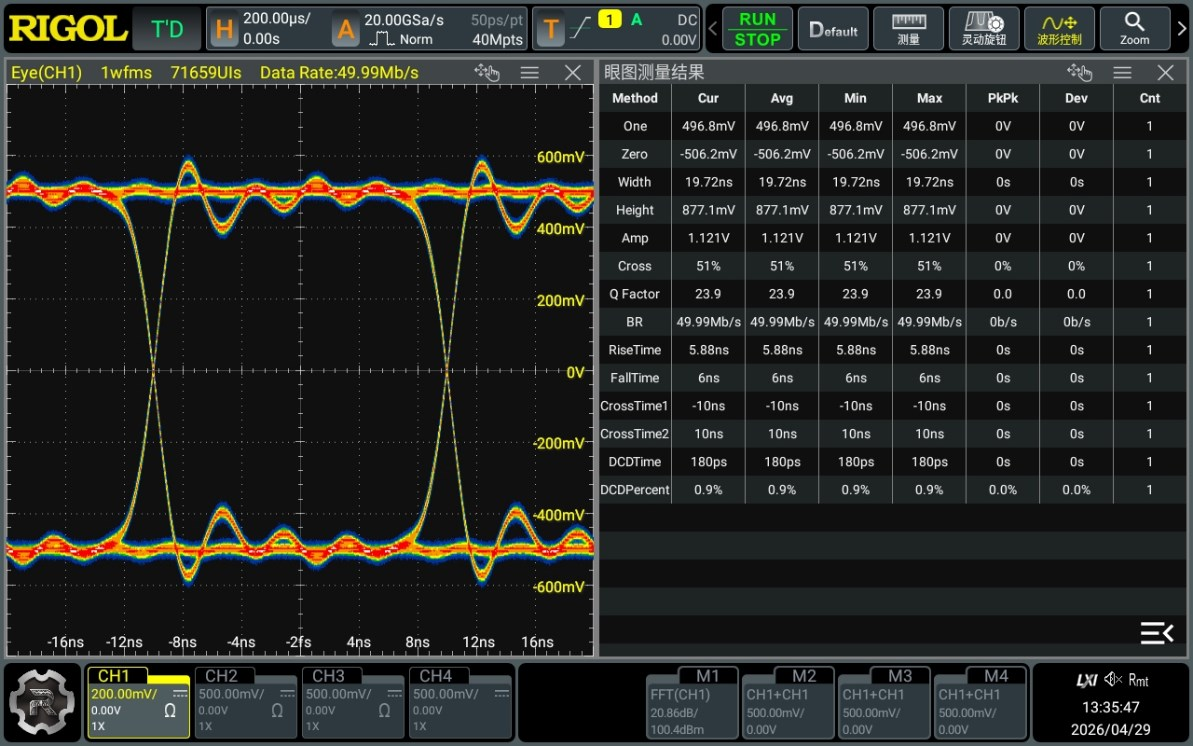Toggle the muted speaker icon

click(x=1113, y=679)
